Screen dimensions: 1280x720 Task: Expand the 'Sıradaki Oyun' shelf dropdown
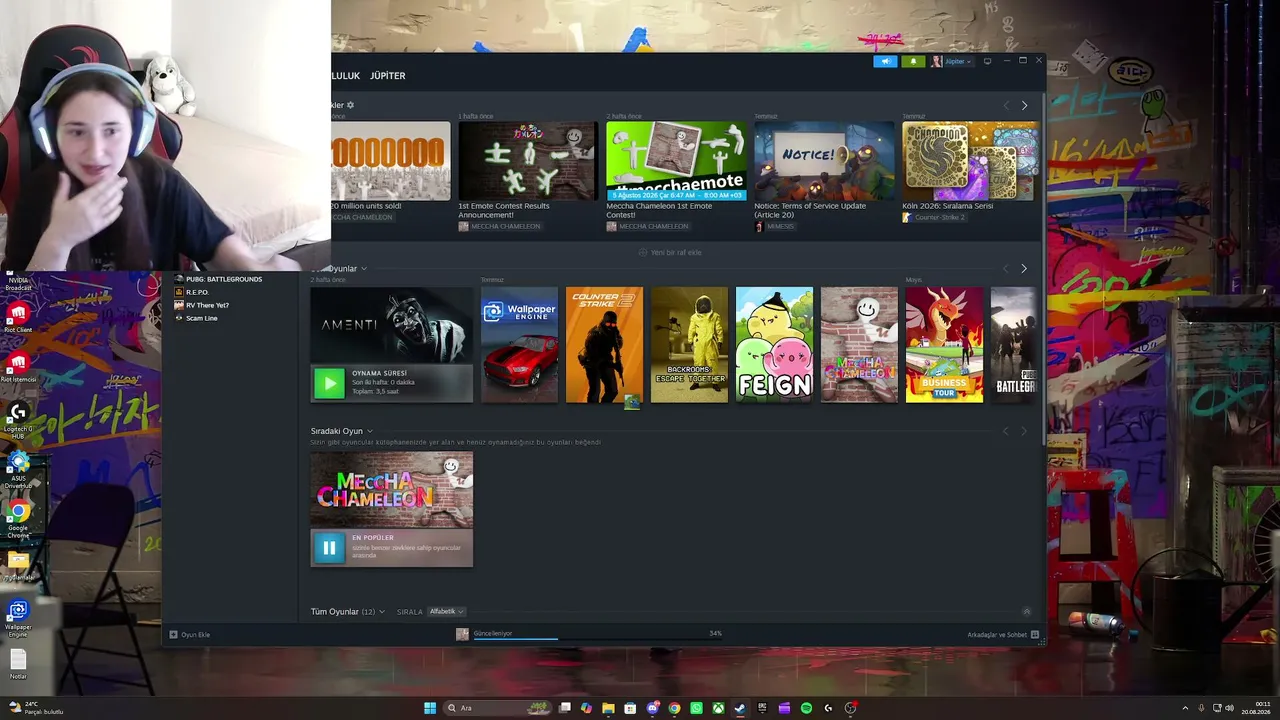pos(370,431)
